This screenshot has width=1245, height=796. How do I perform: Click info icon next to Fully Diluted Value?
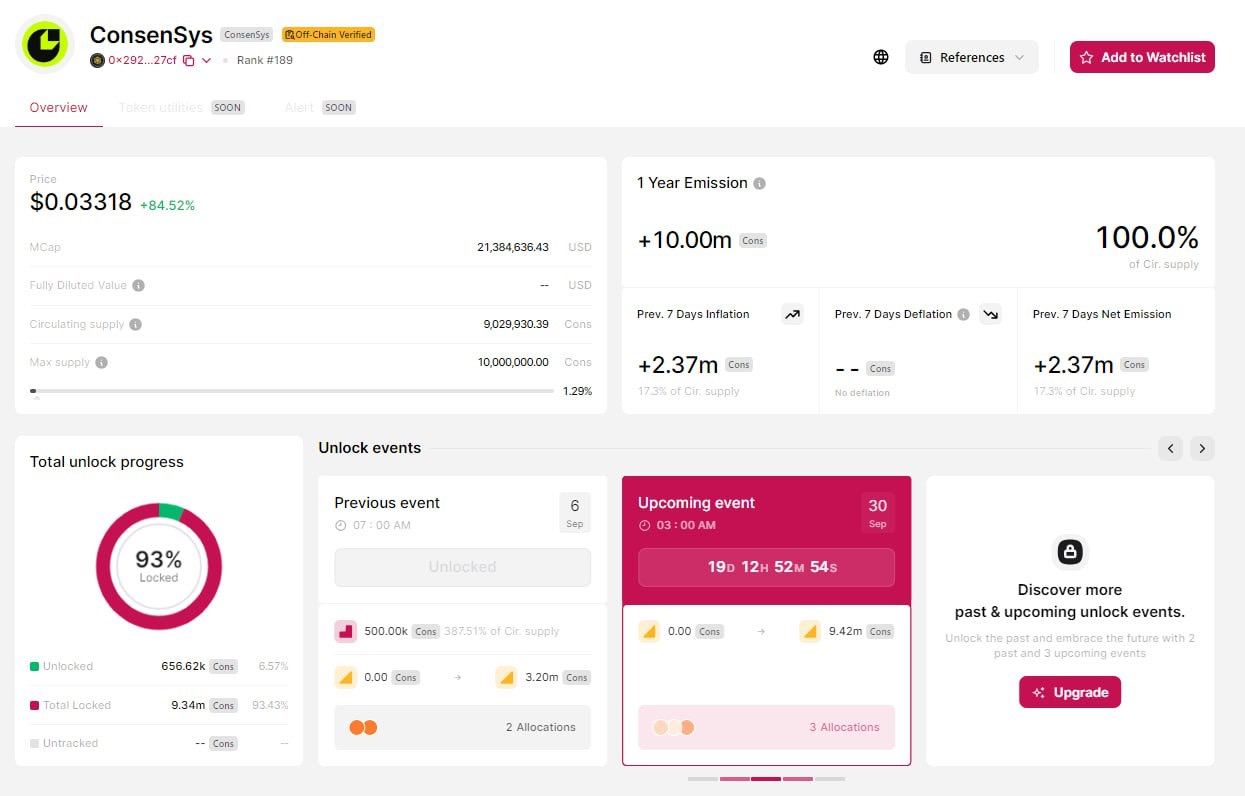[139, 285]
